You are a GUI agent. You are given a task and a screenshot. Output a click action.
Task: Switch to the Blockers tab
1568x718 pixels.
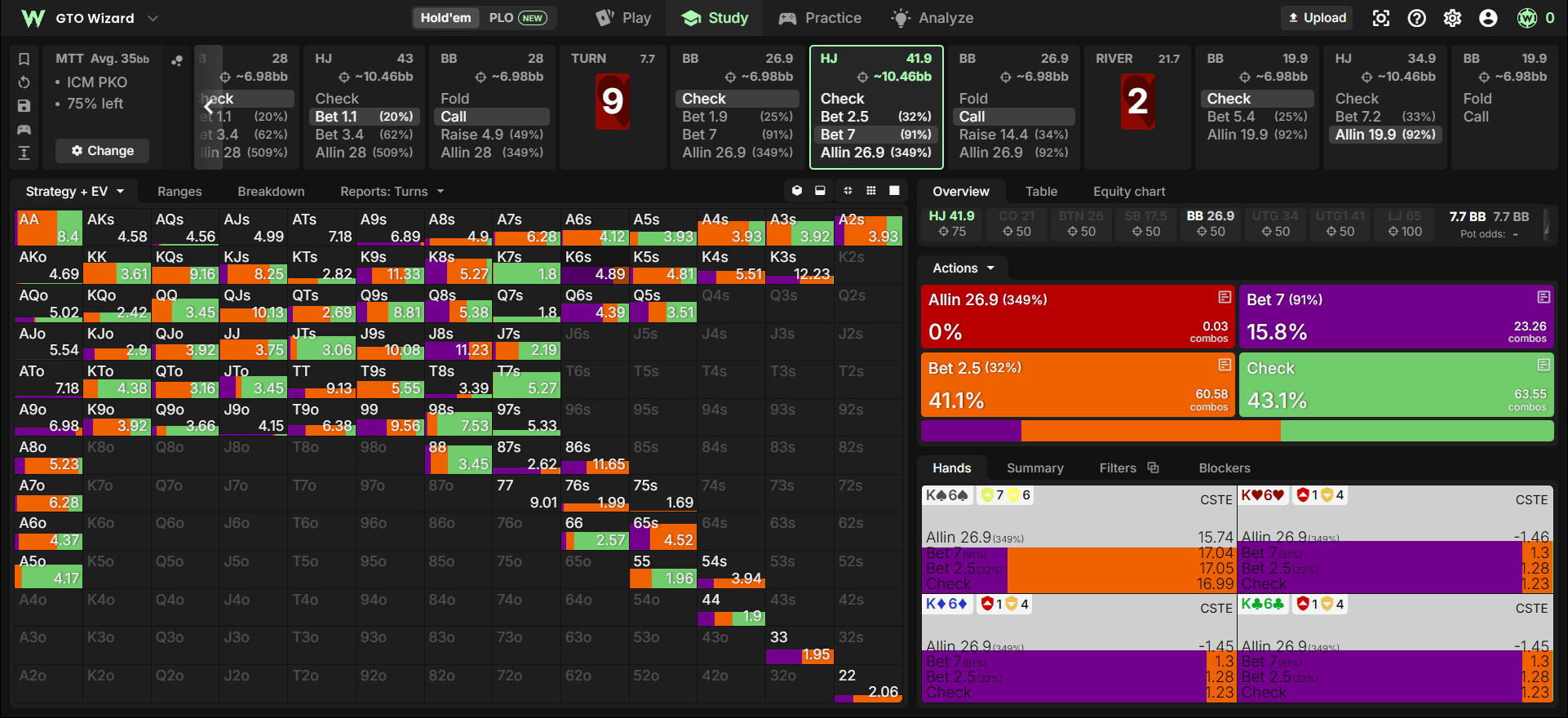(x=1225, y=468)
